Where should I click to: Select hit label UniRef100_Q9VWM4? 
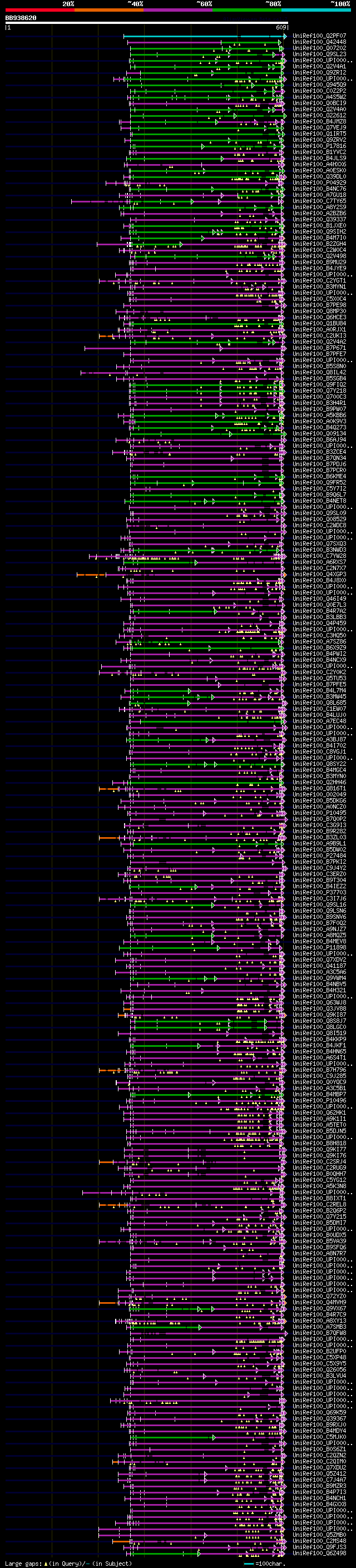pos(319,978)
